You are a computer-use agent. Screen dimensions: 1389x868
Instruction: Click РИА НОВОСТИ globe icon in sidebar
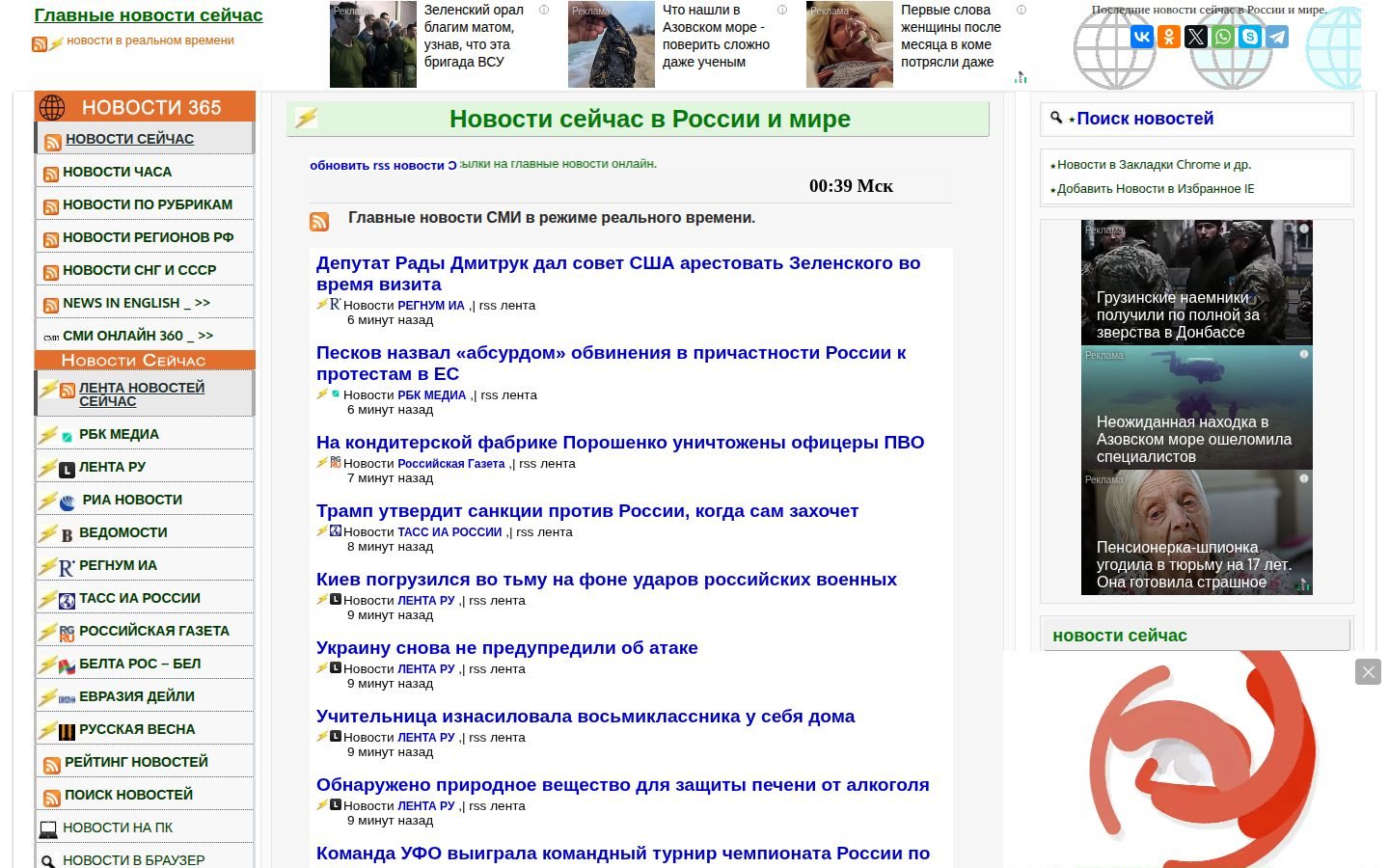[68, 502]
